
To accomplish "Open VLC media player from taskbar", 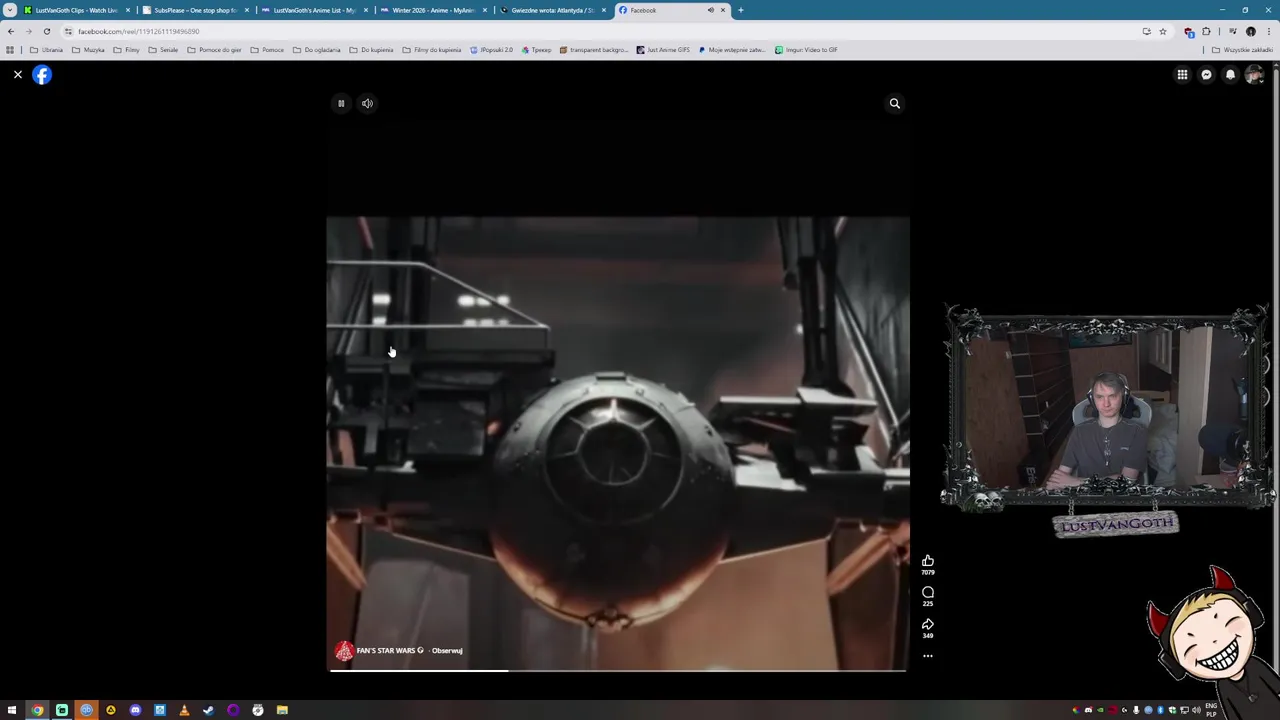I will click(184, 710).
